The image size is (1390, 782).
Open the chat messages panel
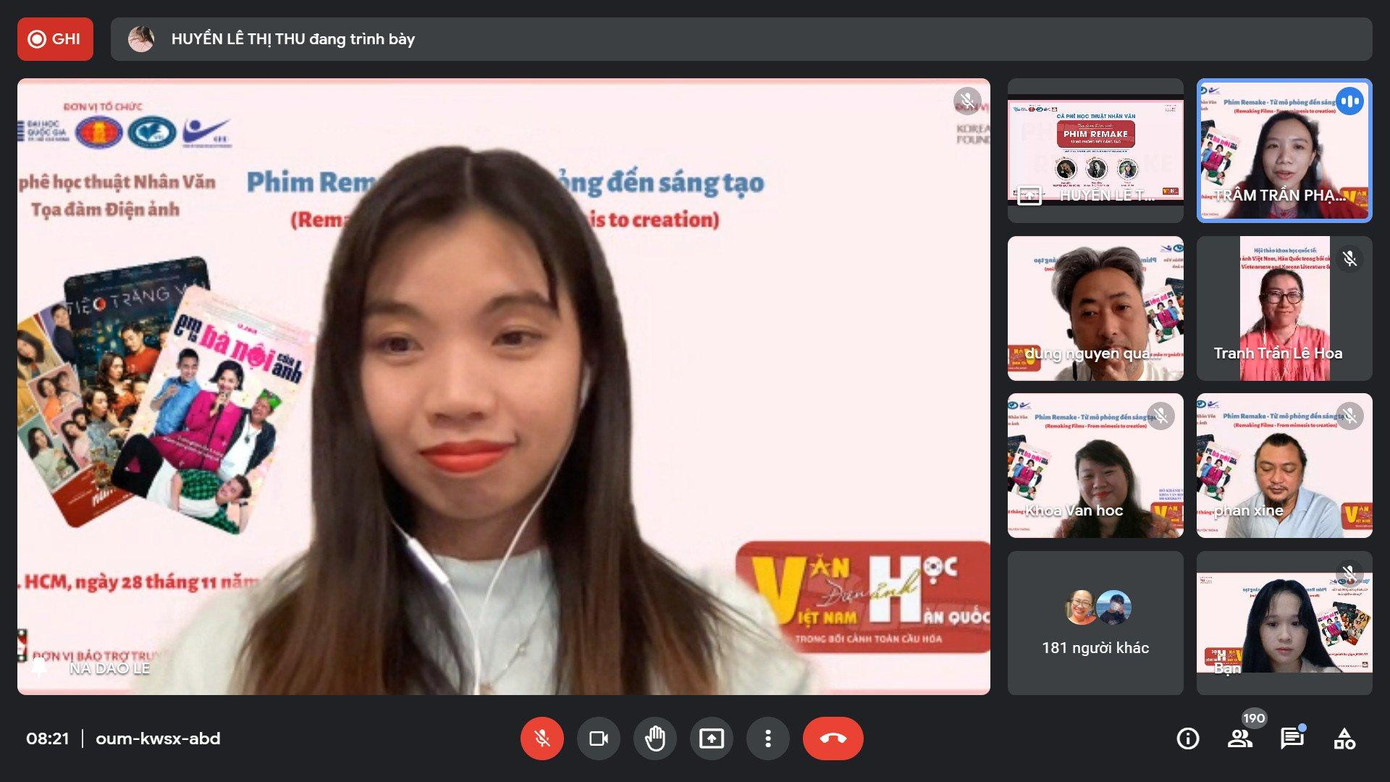1292,739
